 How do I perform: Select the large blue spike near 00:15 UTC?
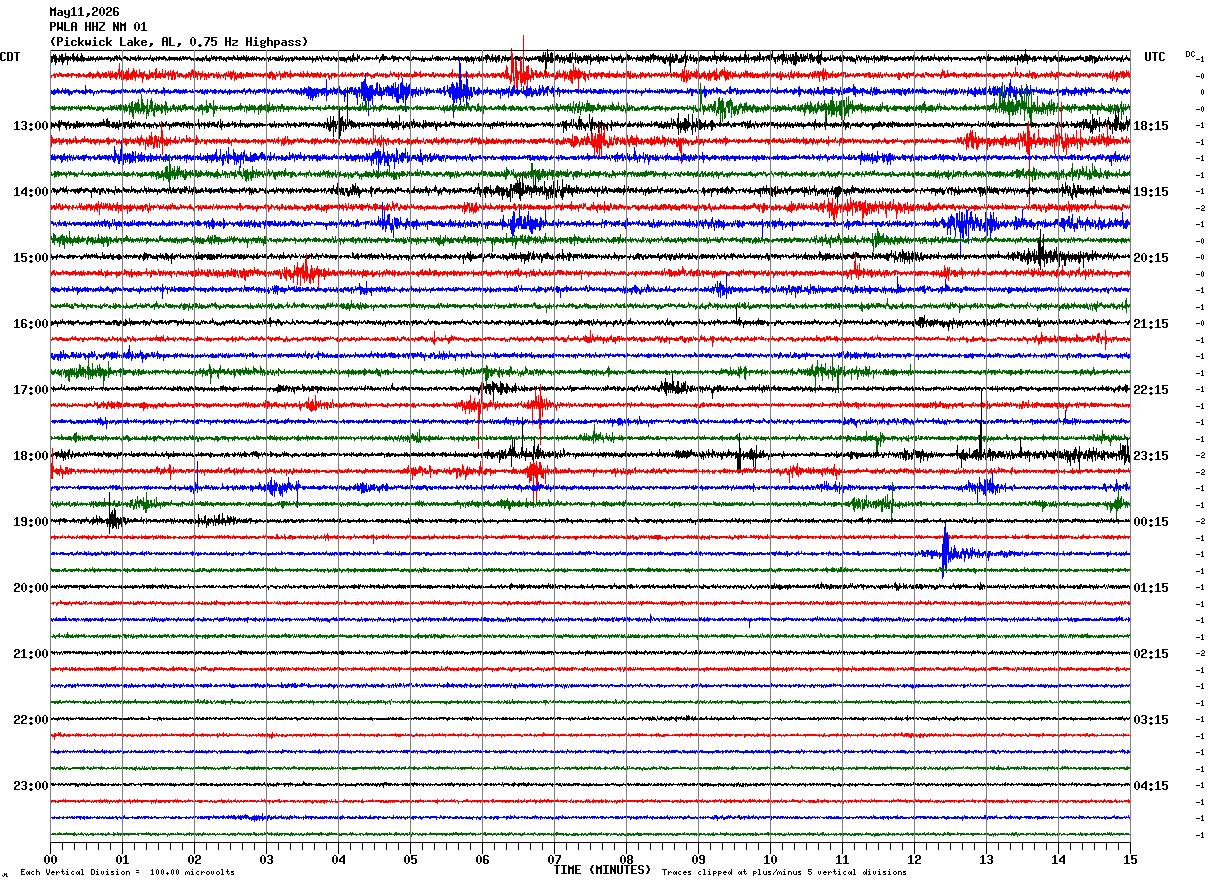(946, 553)
